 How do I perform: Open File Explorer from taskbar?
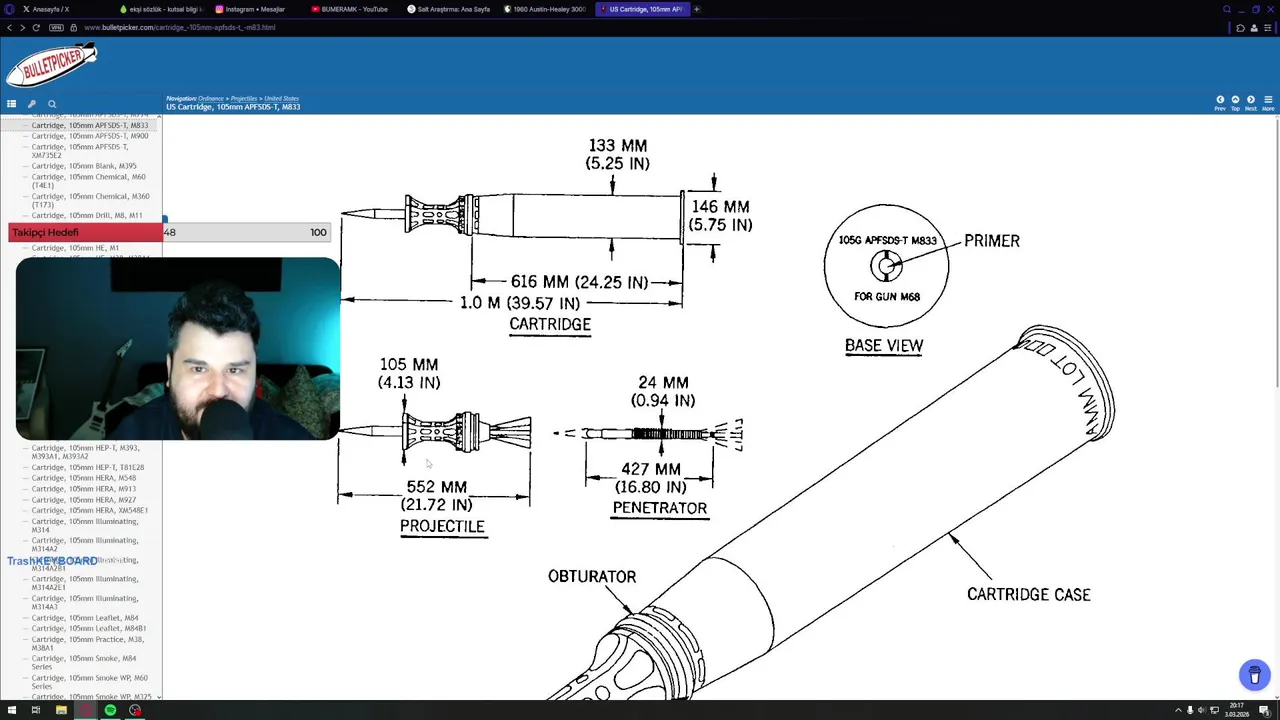pyautogui.click(x=61, y=710)
